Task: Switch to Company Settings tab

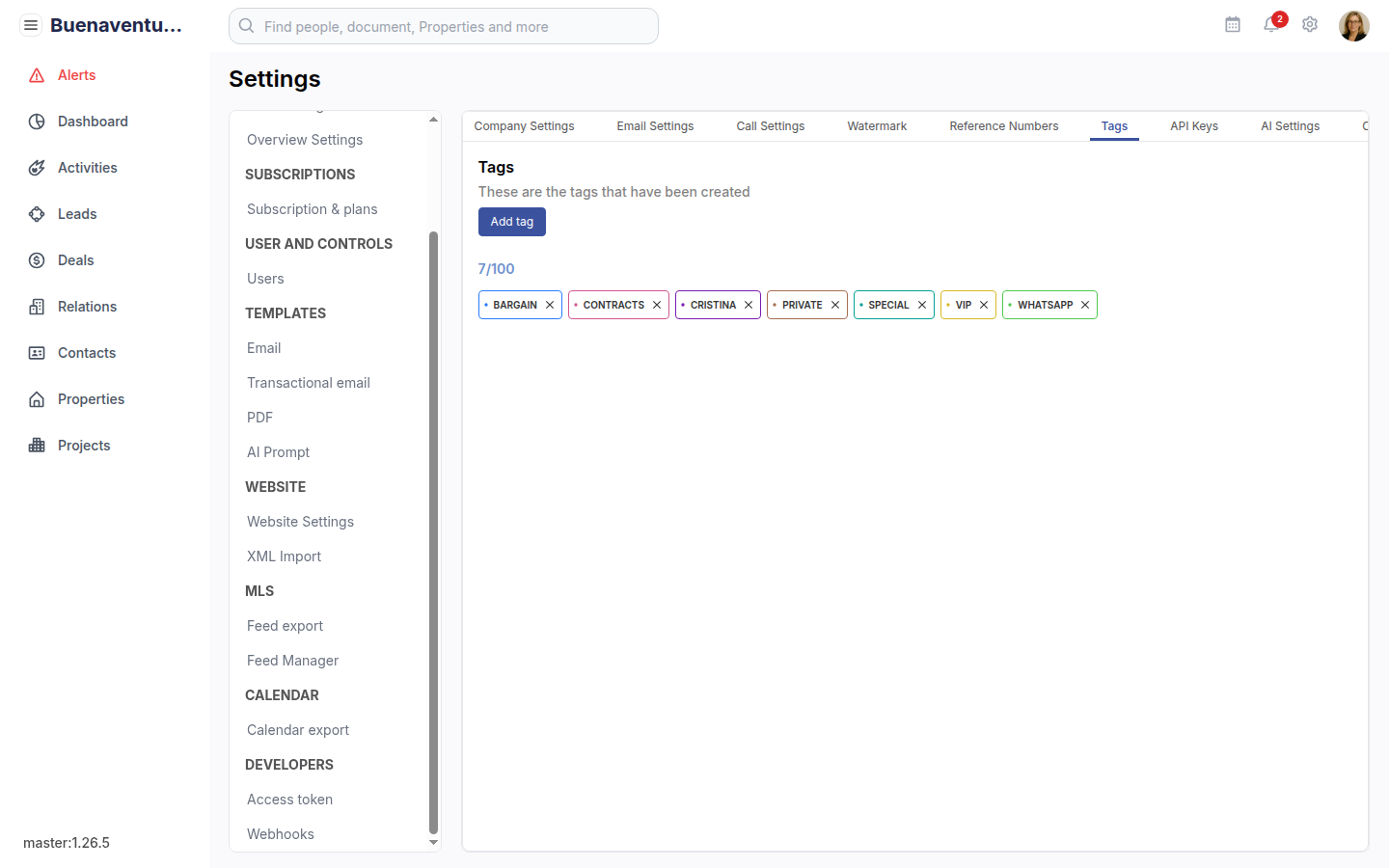Action: (524, 126)
